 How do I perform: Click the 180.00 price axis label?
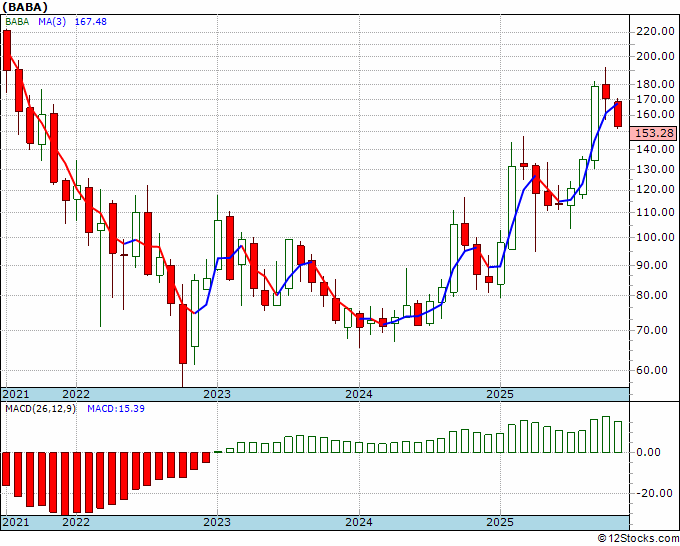coord(655,84)
